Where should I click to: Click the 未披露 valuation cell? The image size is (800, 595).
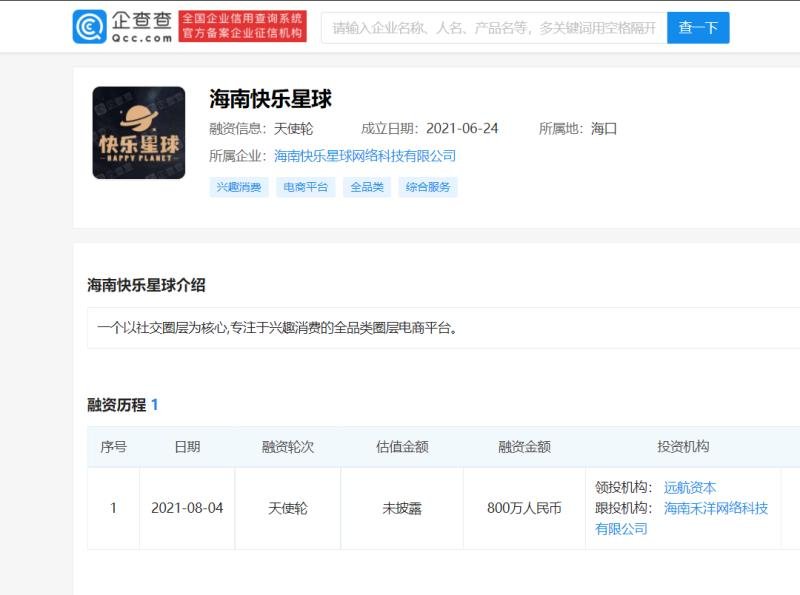402,508
